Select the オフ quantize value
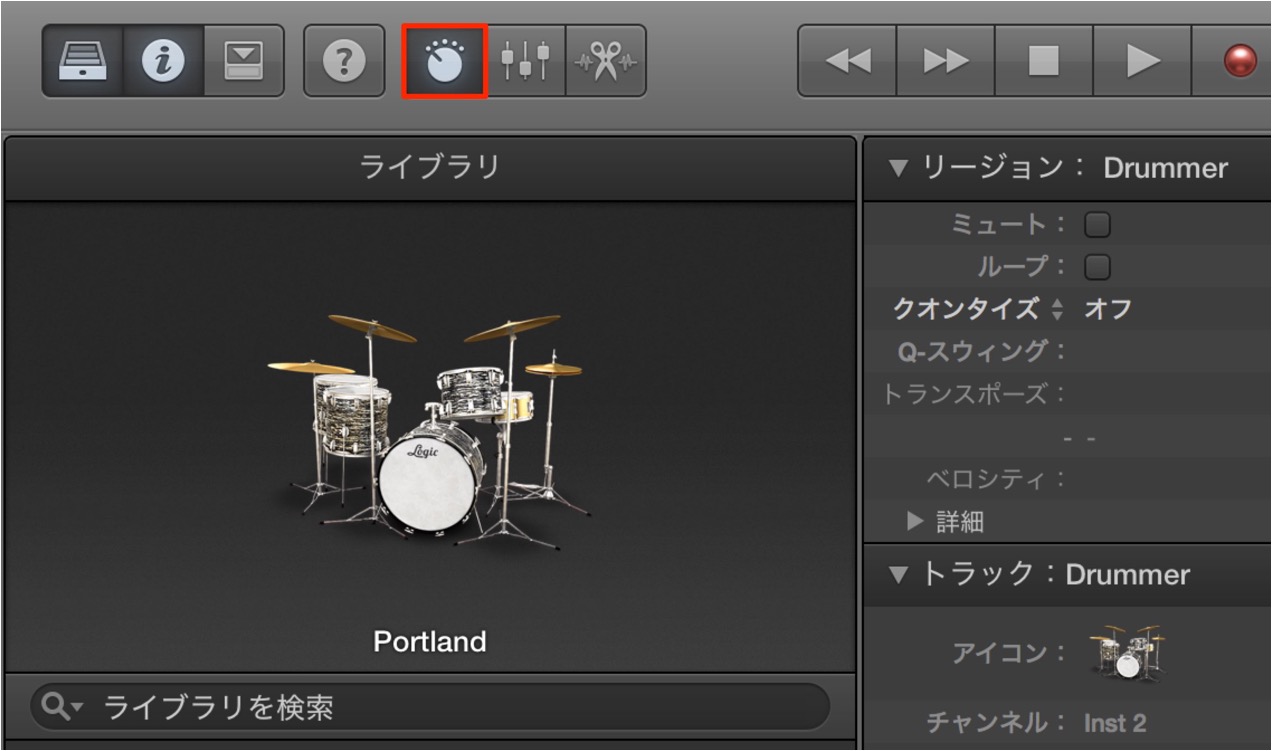The image size is (1272, 751). (x=1108, y=309)
